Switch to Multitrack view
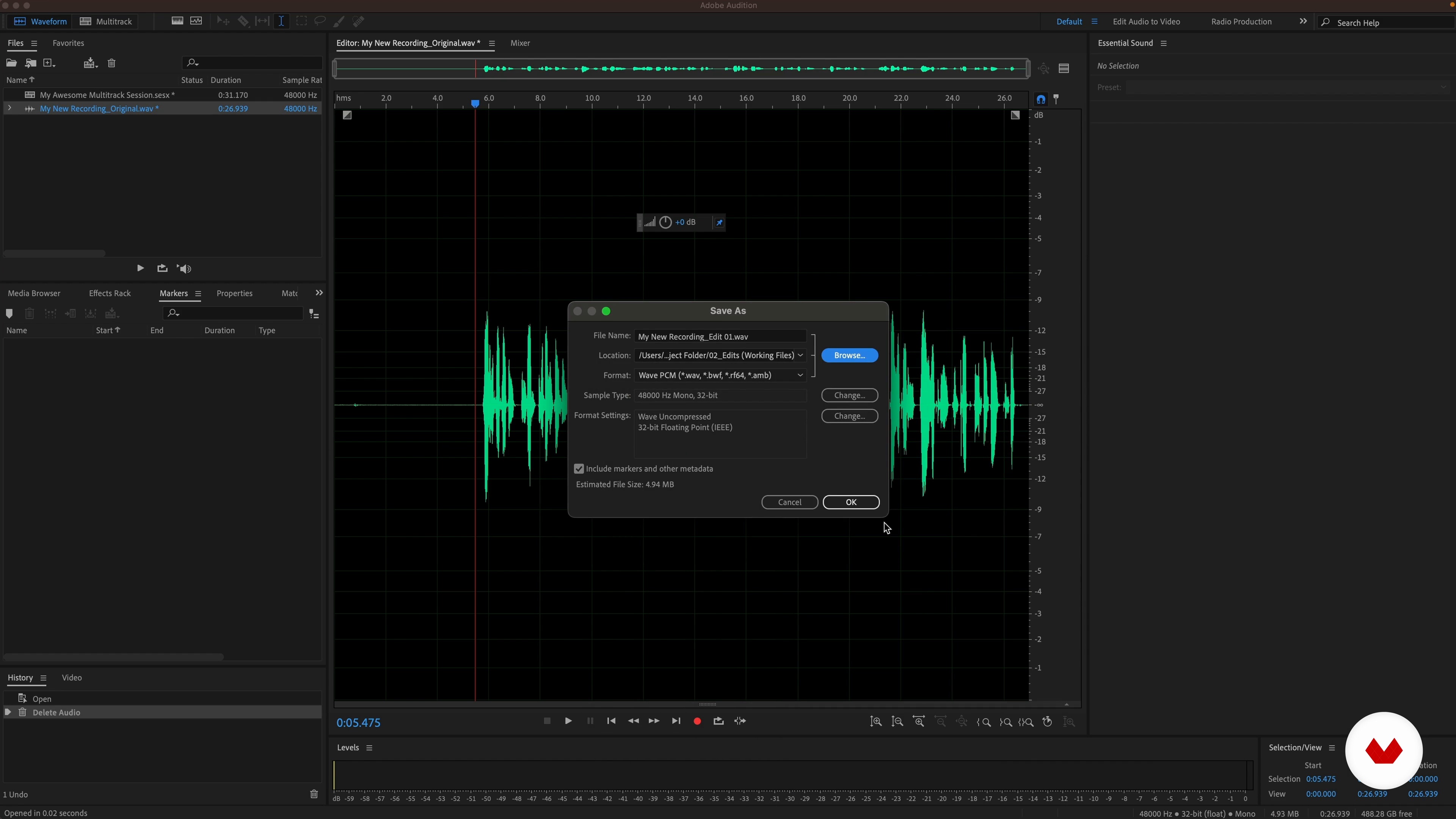 point(106,22)
